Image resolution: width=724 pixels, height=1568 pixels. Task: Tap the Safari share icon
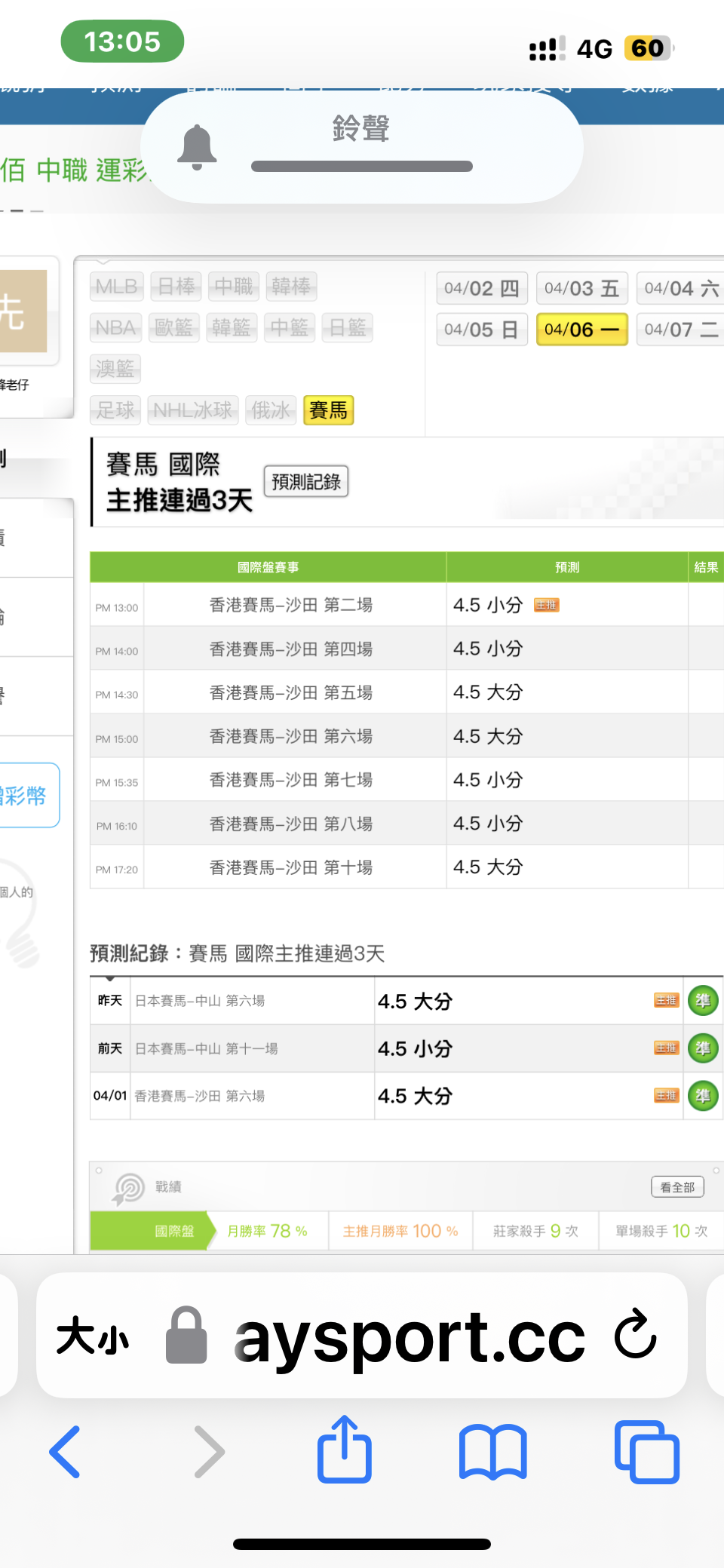tap(345, 1450)
